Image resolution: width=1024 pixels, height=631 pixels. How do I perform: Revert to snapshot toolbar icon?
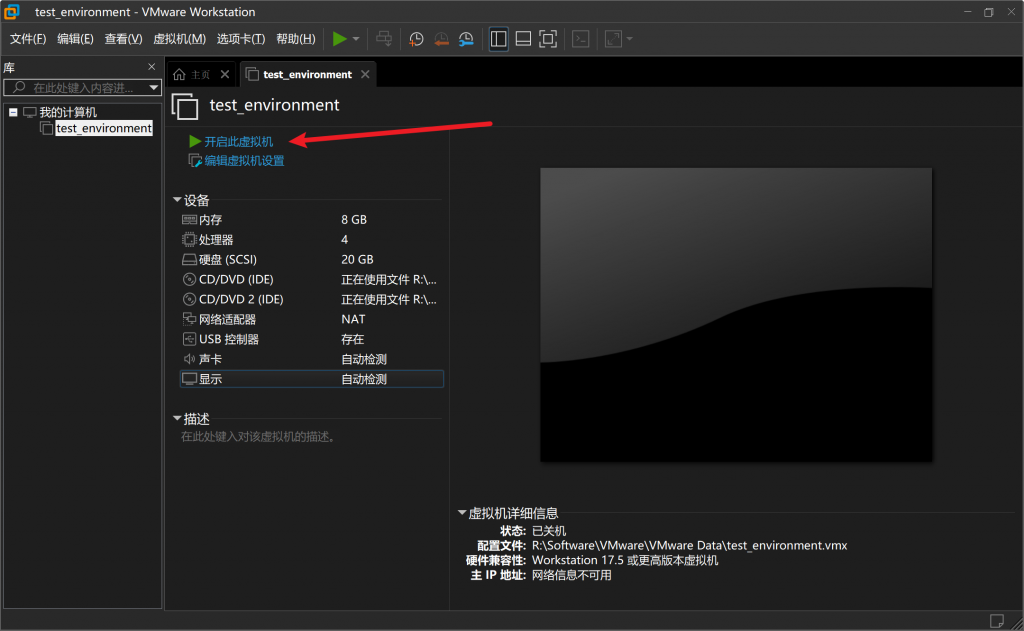[441, 39]
